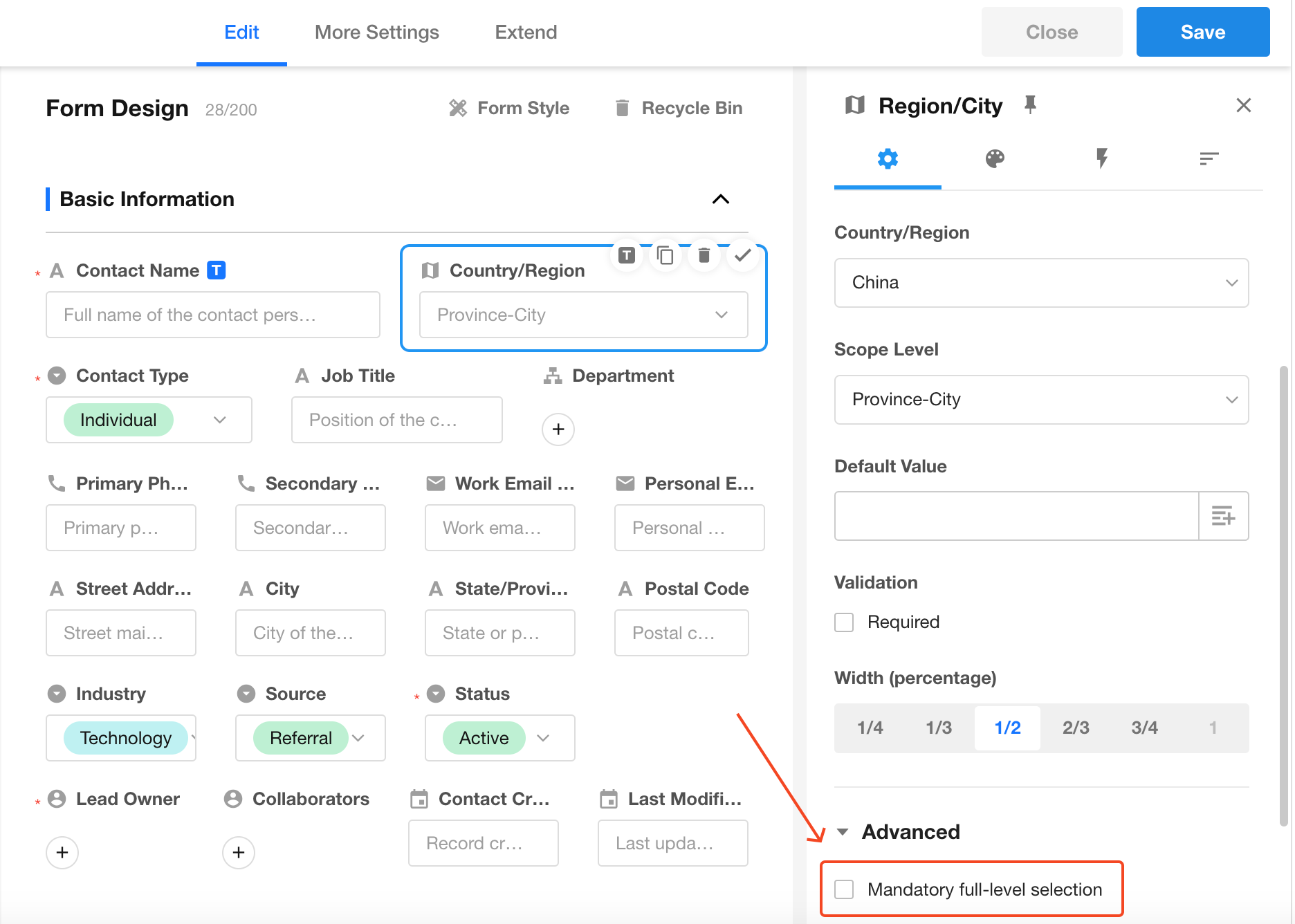Image resolution: width=1295 pixels, height=924 pixels.
Task: Open the Recycle Bin
Action: [678, 109]
